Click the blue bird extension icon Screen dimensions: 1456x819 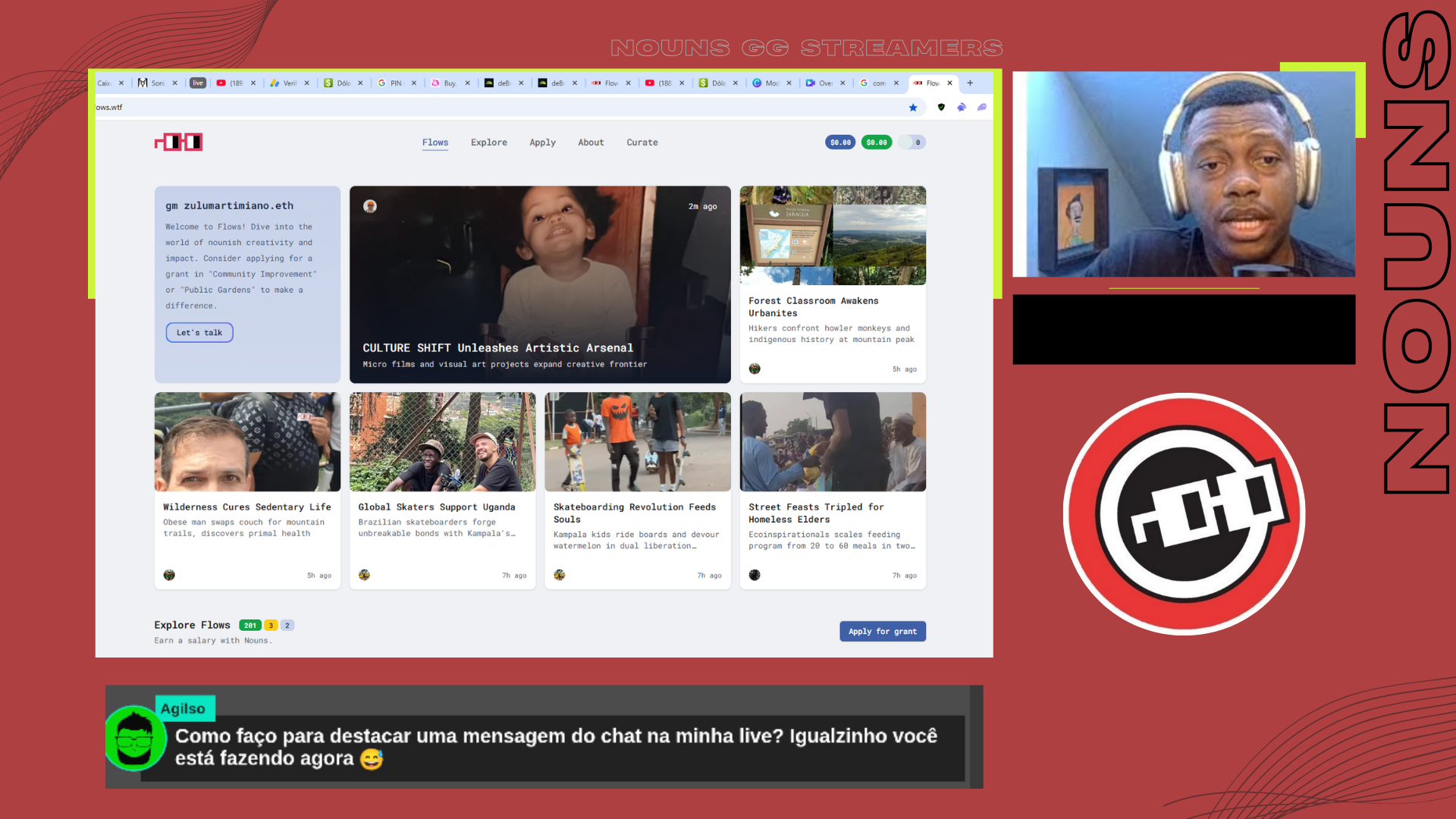pos(962,108)
